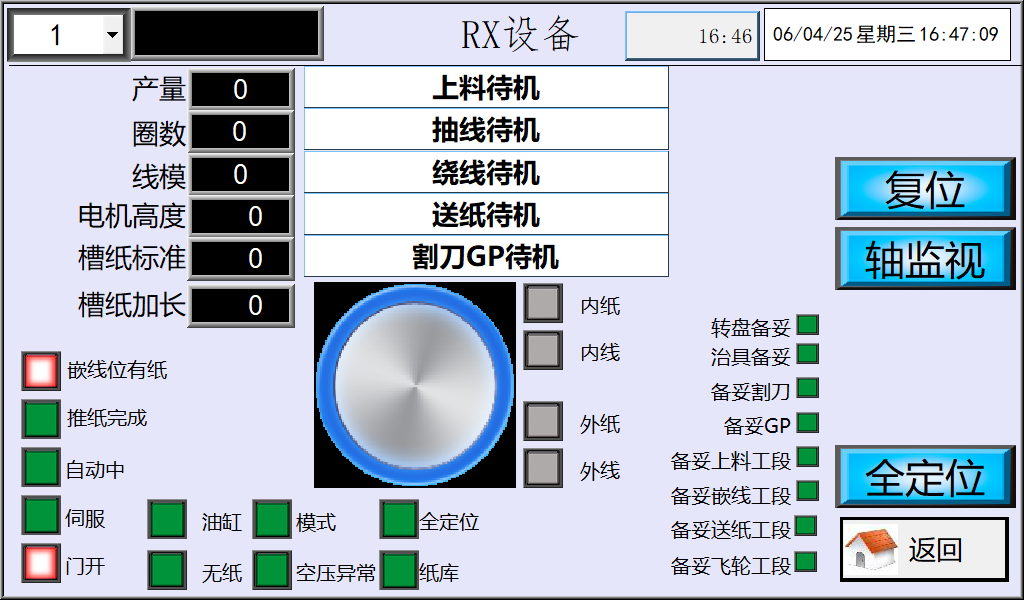
Task: Click the green 油缸 indicator lamp
Action: (167, 520)
